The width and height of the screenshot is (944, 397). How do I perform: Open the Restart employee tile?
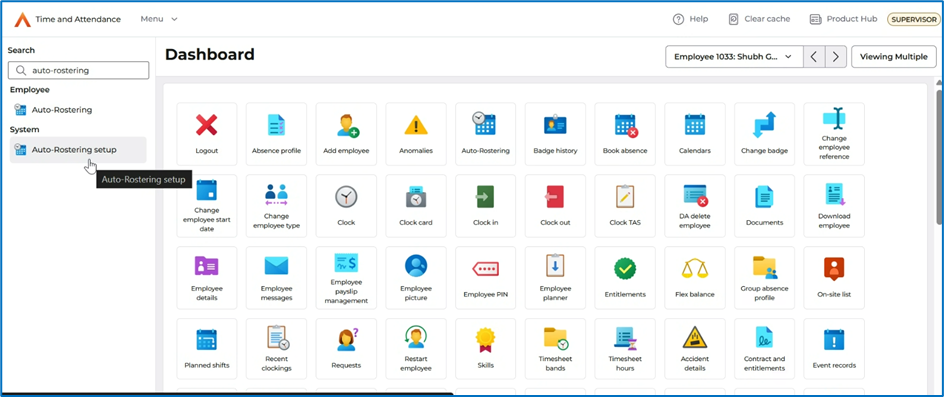pos(416,349)
